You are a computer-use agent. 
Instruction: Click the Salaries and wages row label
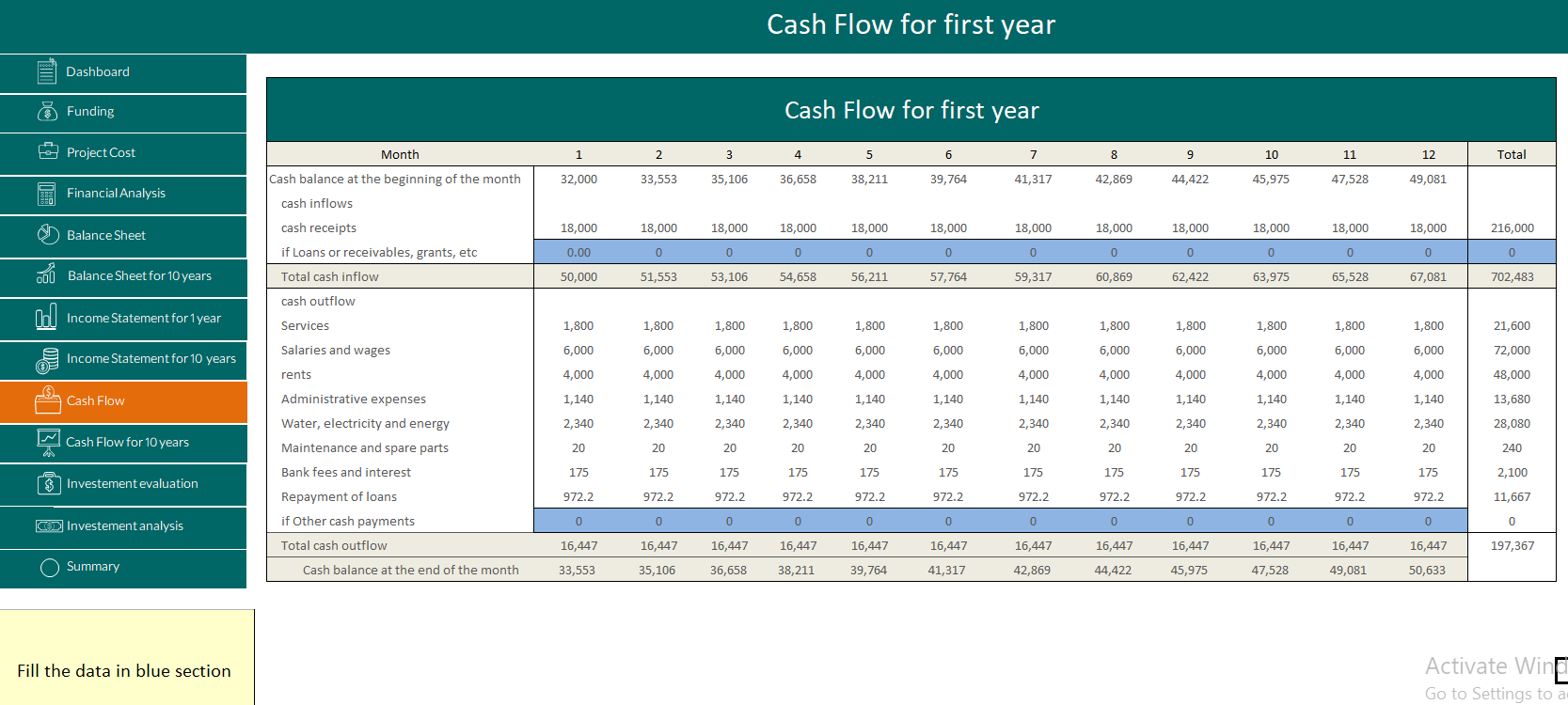pyautogui.click(x=336, y=350)
